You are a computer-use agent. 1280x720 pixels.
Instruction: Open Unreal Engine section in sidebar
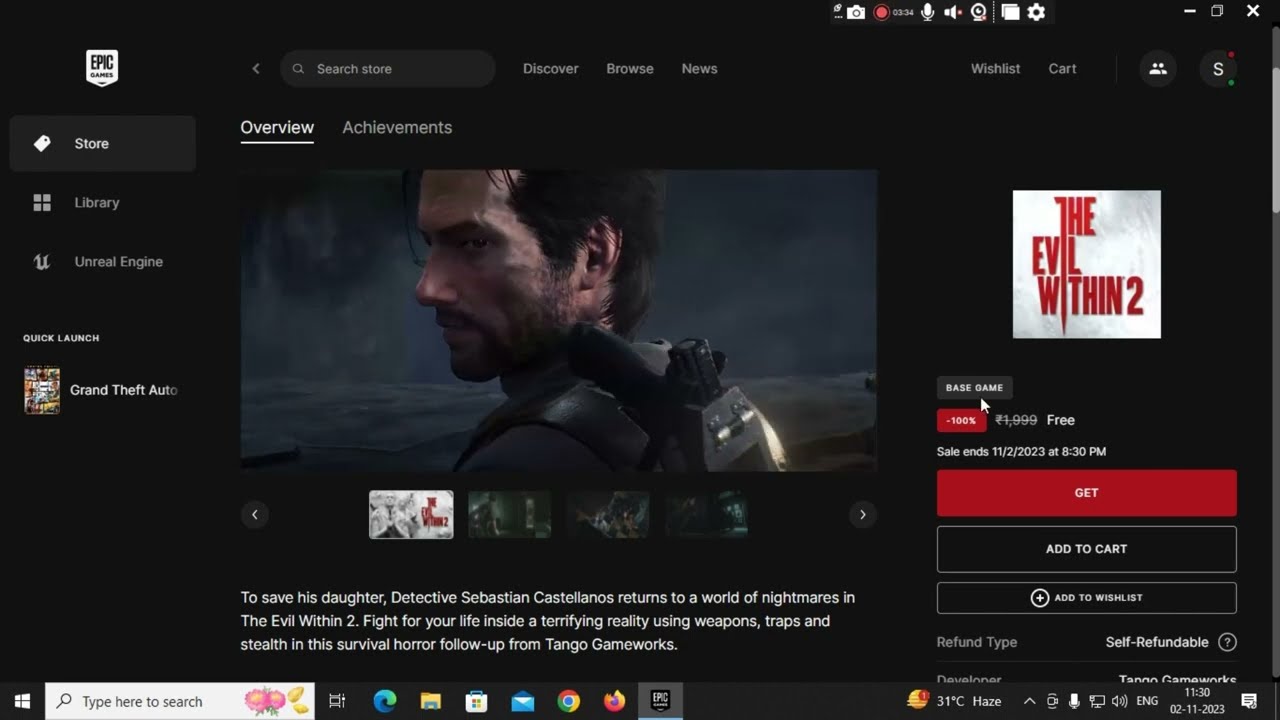click(x=102, y=261)
